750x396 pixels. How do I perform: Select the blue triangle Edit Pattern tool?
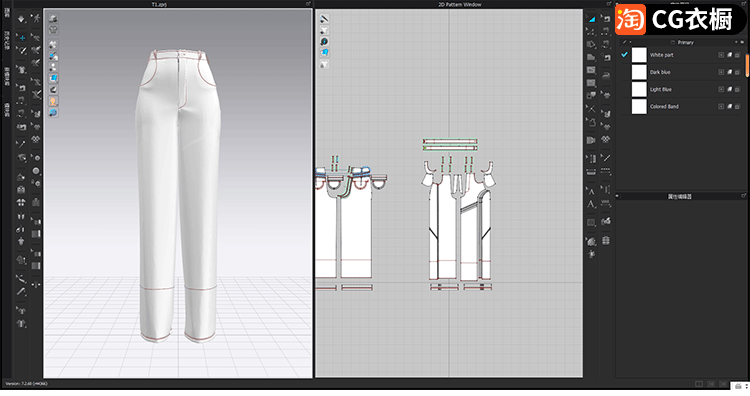point(591,19)
